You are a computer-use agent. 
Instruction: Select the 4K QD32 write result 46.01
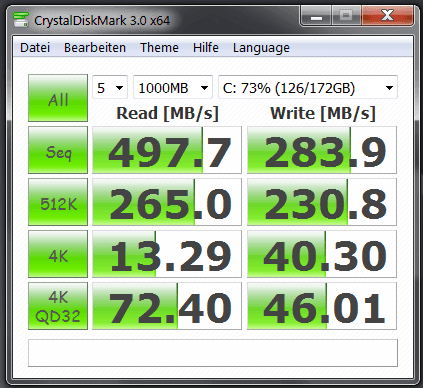(322, 306)
